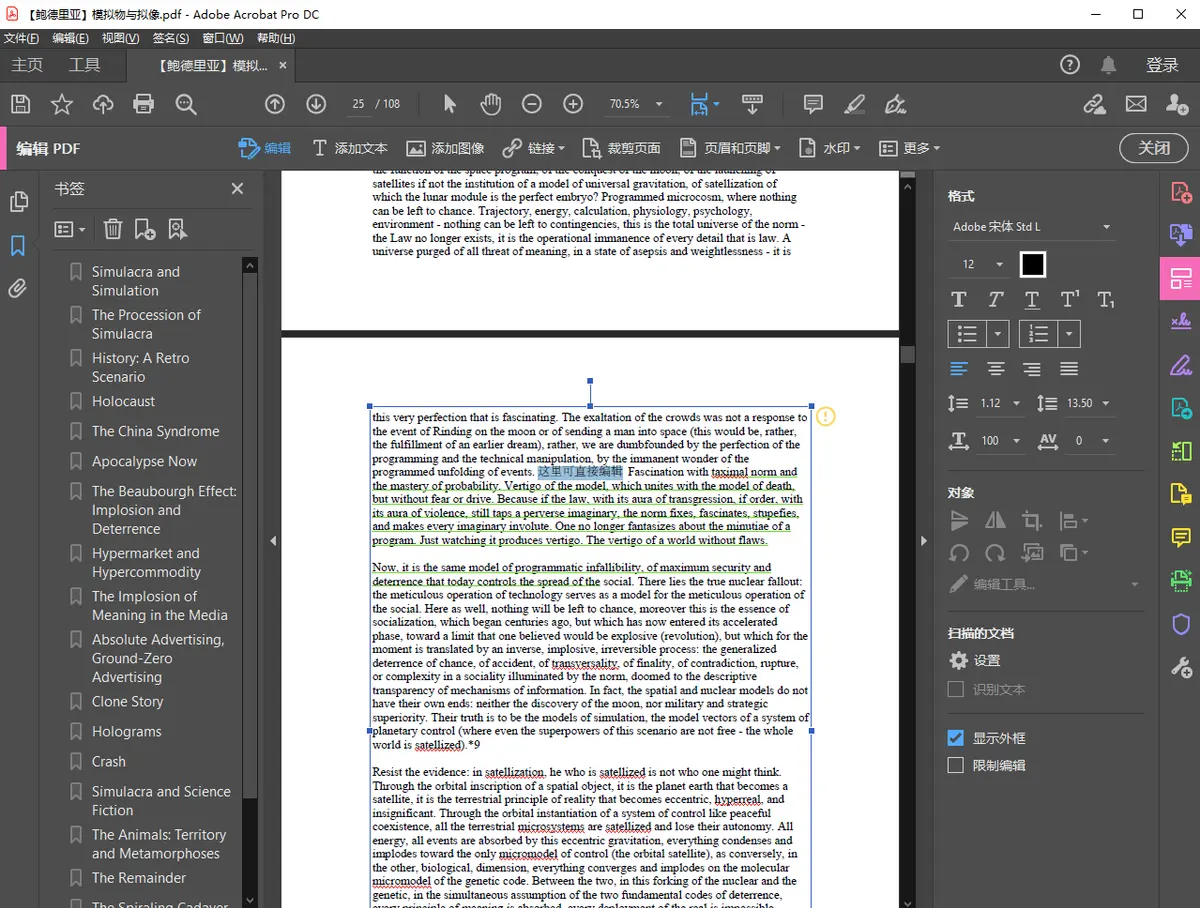The image size is (1200, 908).
Task: Expand the line spacing dropdown
Action: click(x=1016, y=403)
